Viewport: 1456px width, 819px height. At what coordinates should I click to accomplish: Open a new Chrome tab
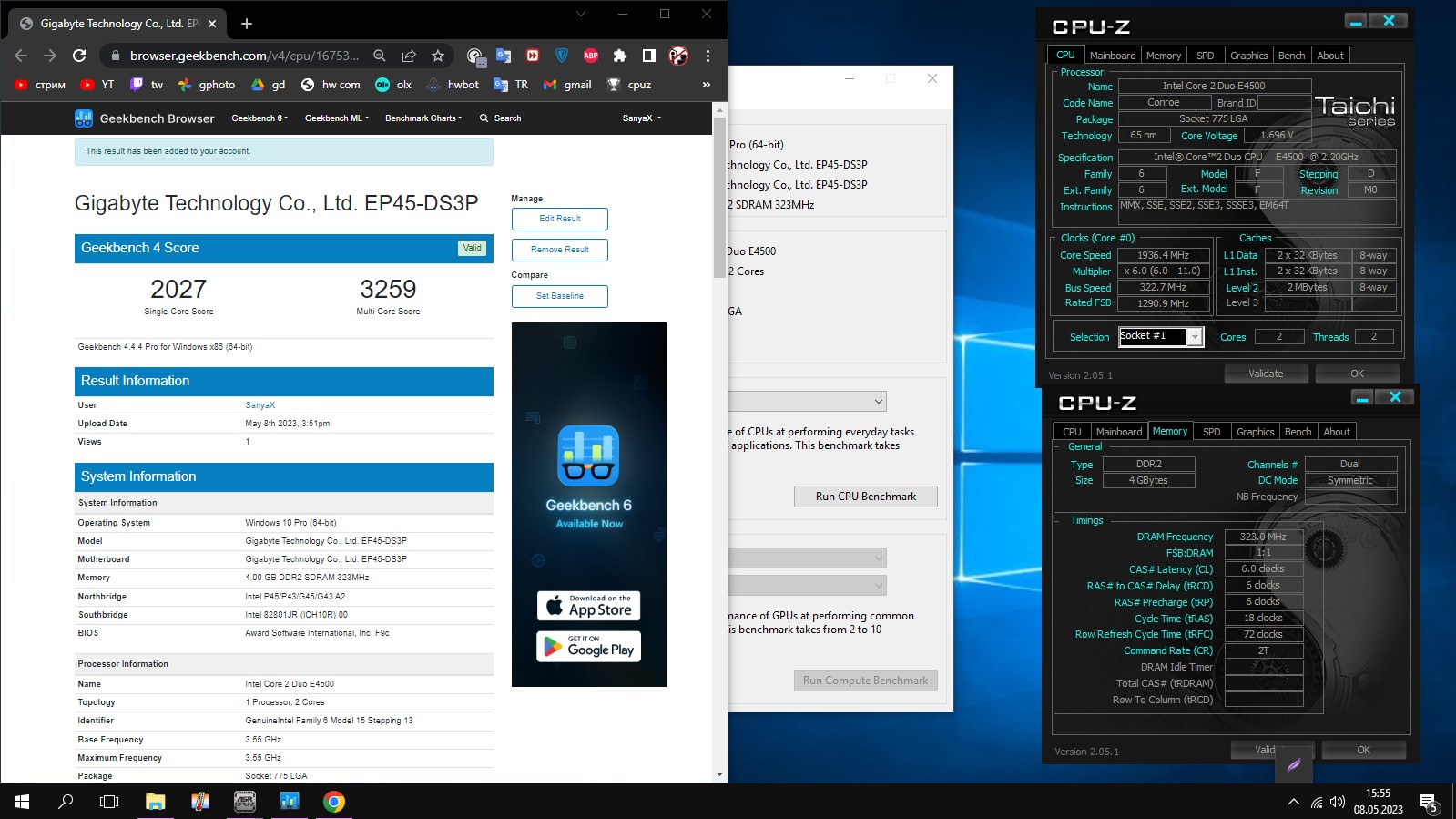[247, 24]
